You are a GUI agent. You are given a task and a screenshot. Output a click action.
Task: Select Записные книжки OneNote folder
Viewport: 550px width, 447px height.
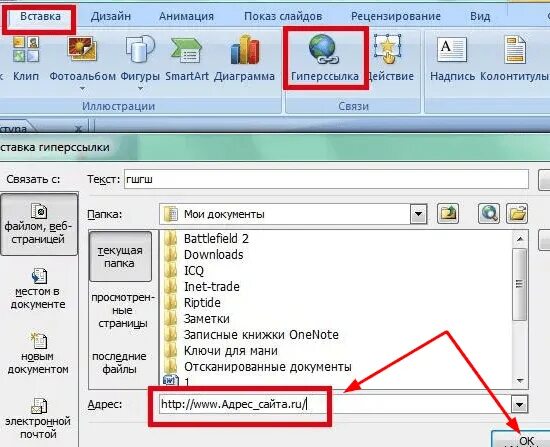251,334
